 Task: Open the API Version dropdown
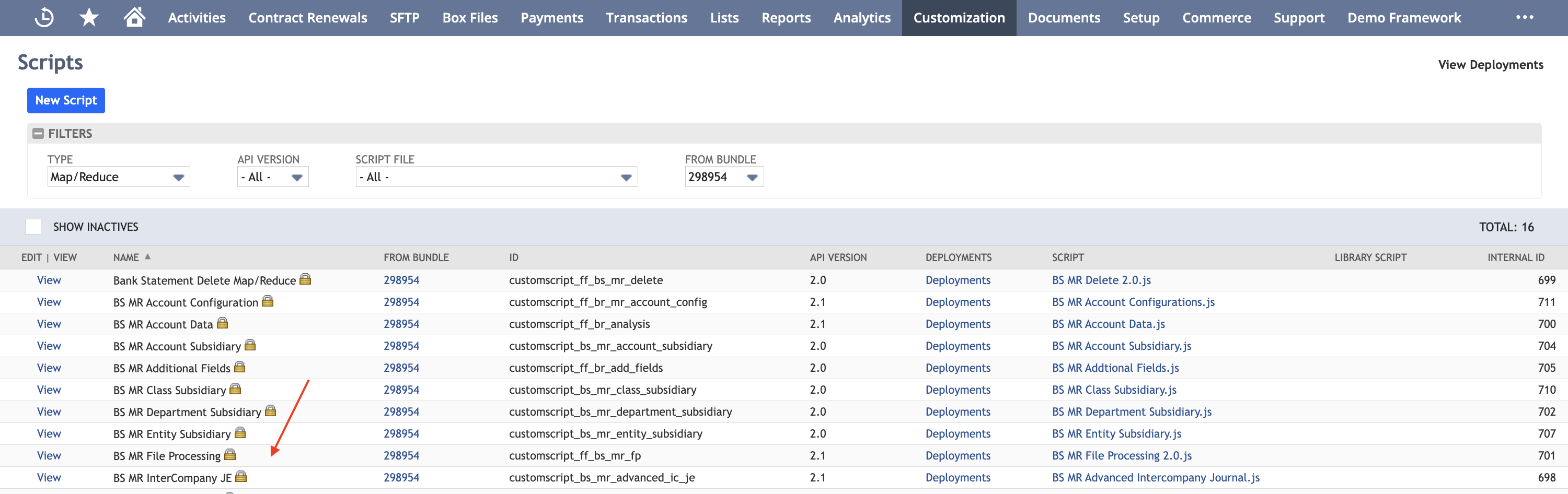point(273,177)
